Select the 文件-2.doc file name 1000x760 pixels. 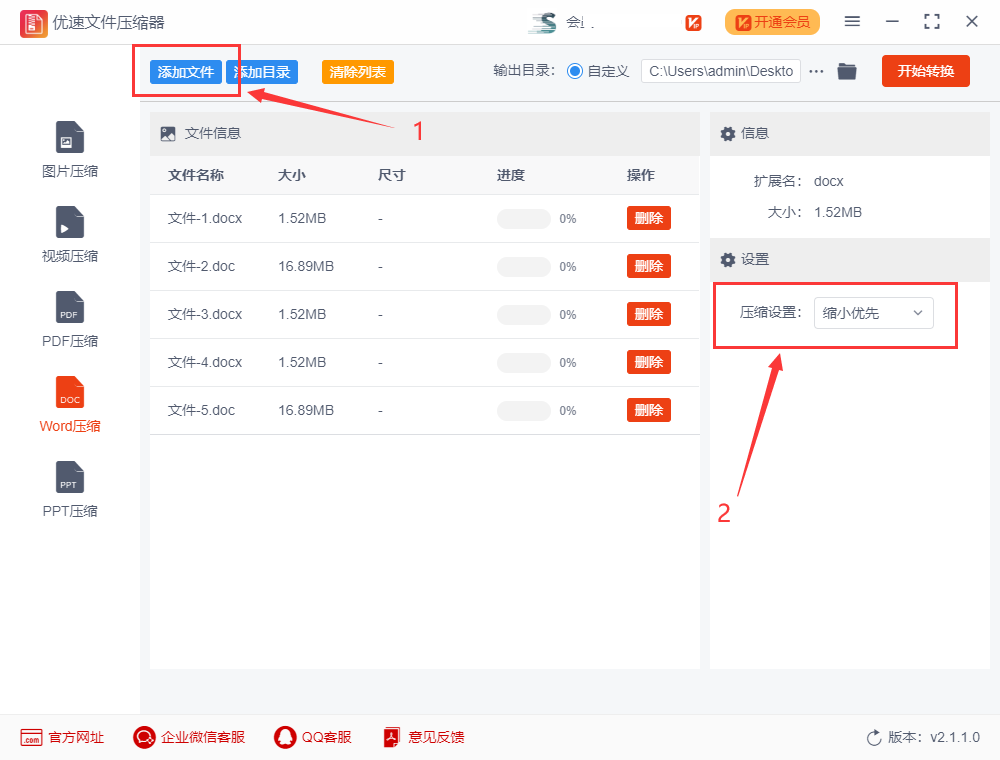point(201,267)
